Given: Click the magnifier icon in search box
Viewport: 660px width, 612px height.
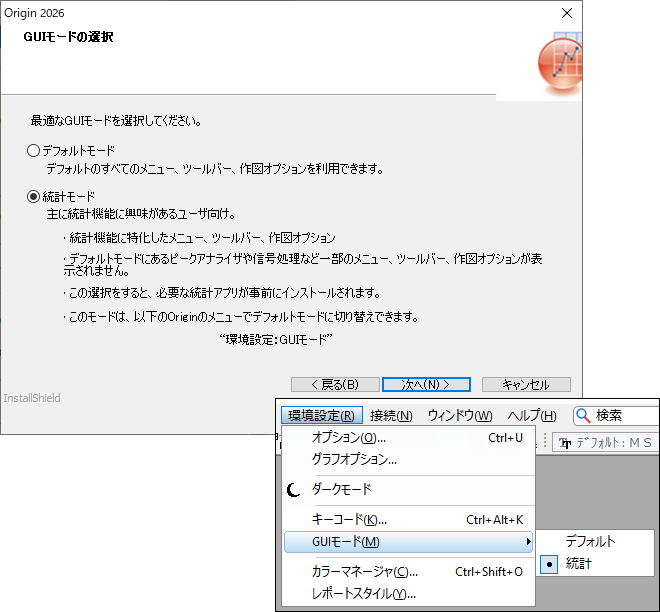Looking at the screenshot, I should click(x=583, y=416).
